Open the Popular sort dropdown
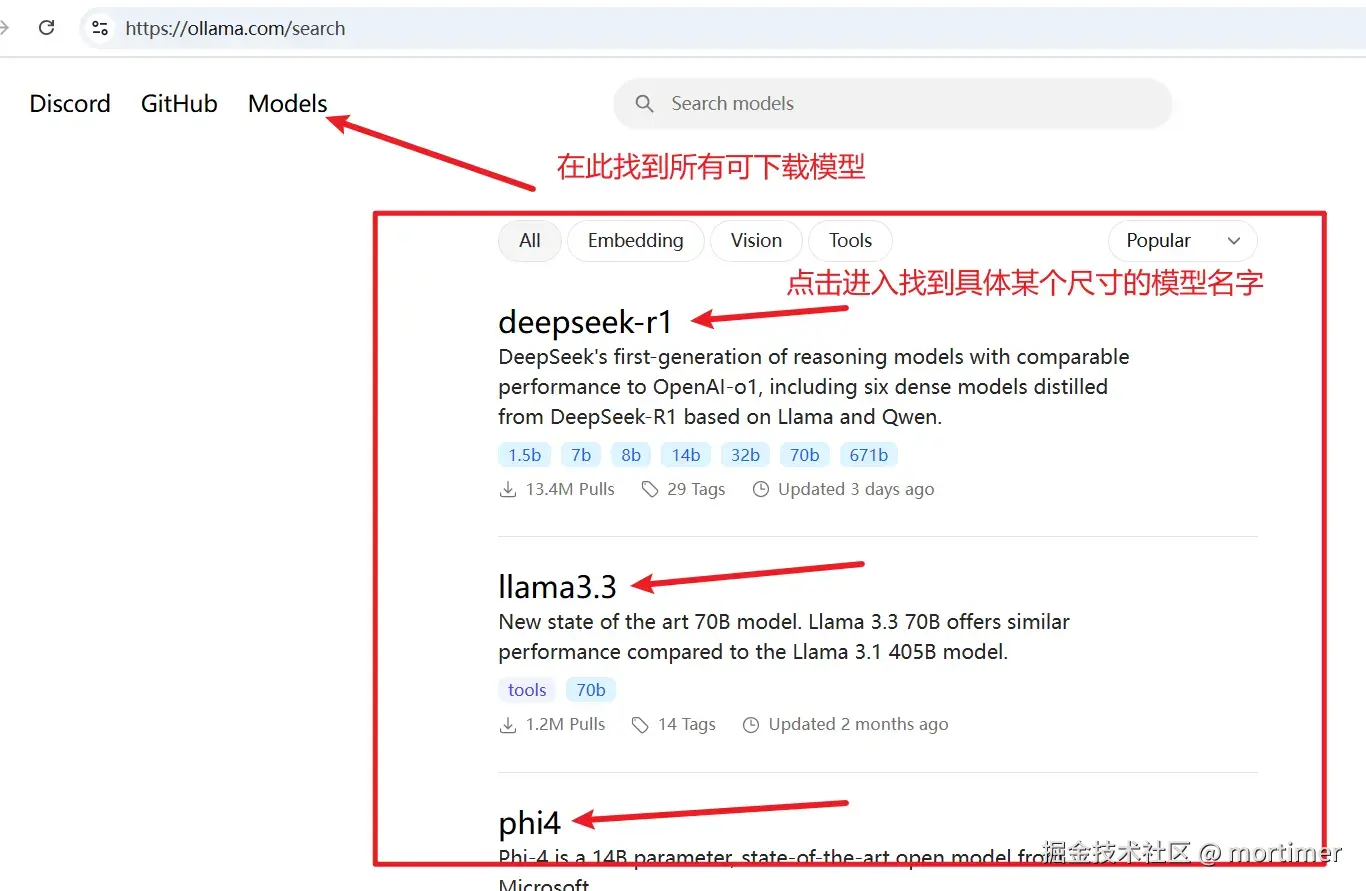 tap(1182, 241)
